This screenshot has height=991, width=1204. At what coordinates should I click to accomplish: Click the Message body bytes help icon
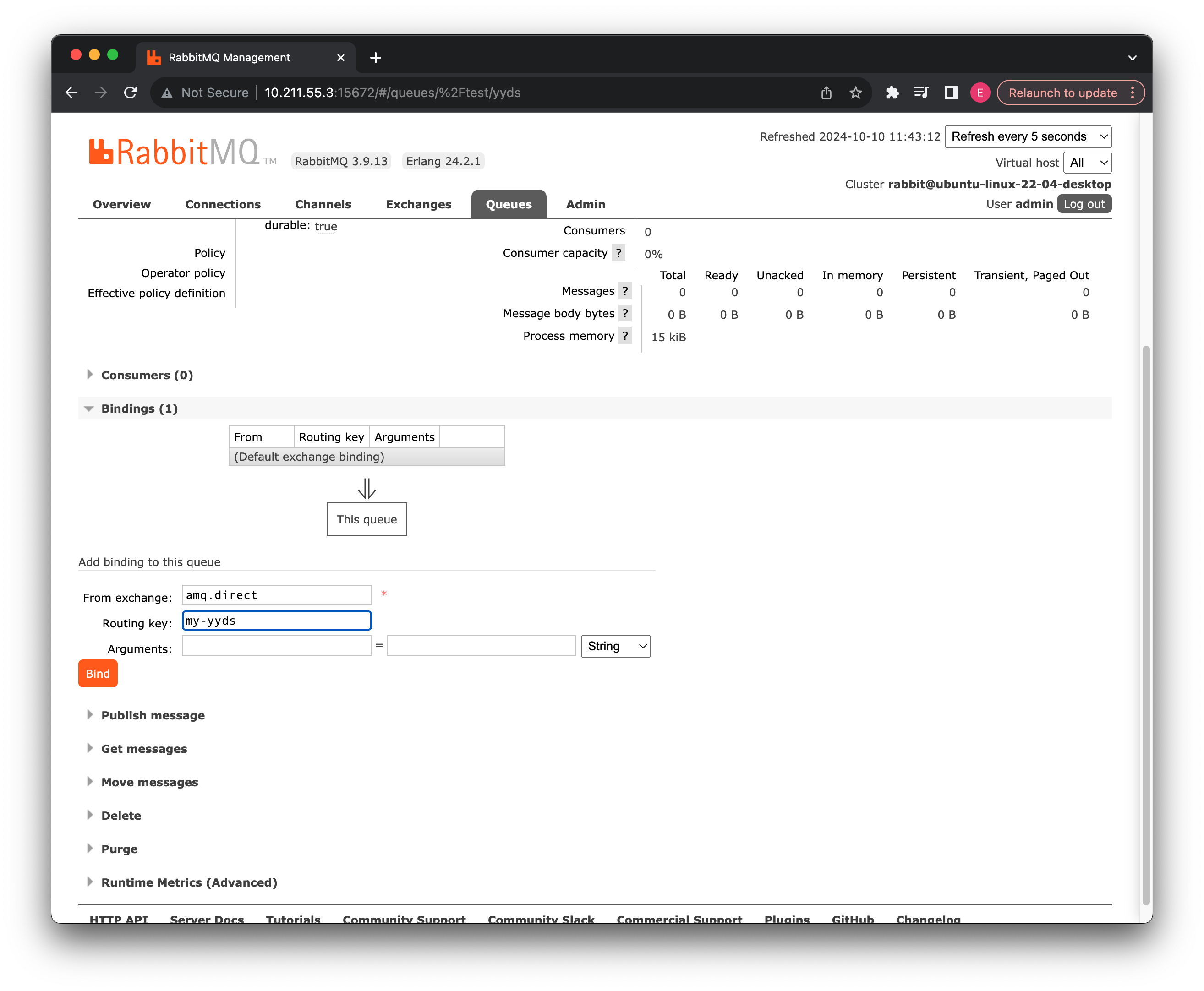point(625,313)
